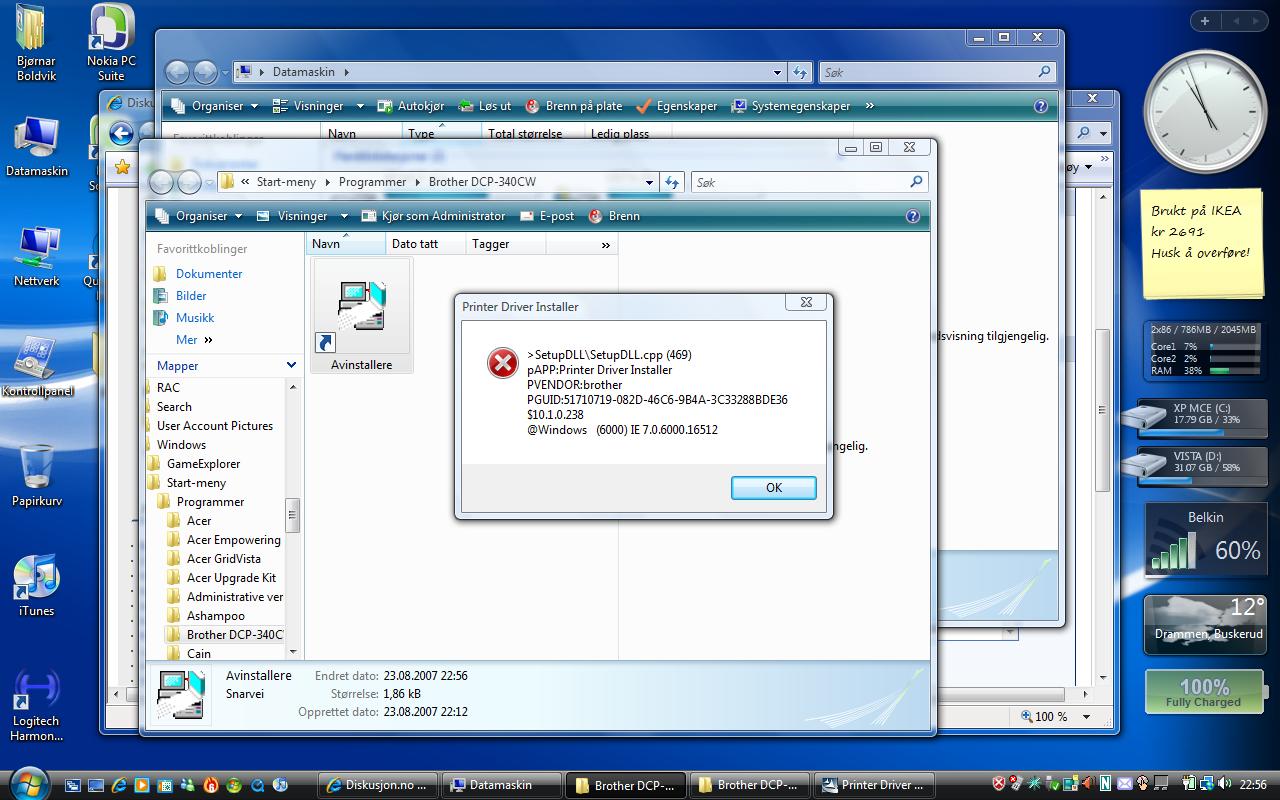The image size is (1280, 800).
Task: Click Start-meny breadcrumb in address bar
Action: pyautogui.click(x=286, y=182)
